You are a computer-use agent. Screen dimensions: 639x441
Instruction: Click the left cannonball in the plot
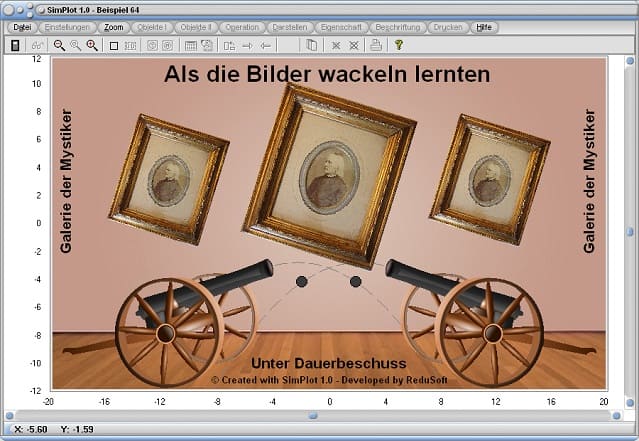pos(302,281)
